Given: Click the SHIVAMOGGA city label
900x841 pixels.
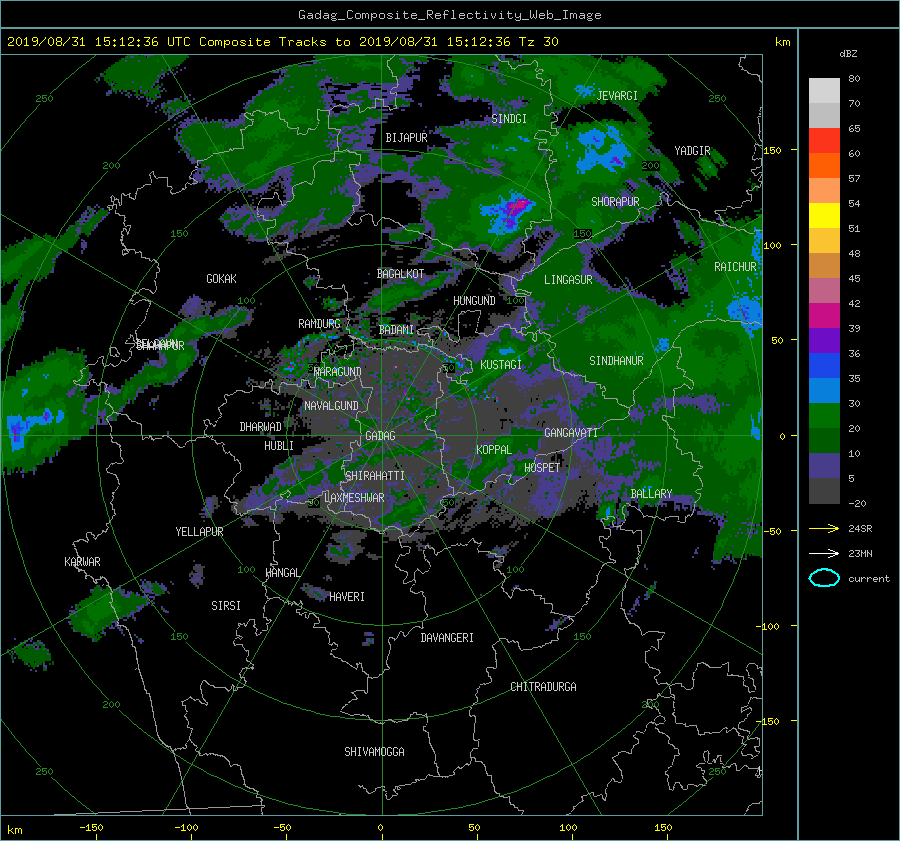Looking at the screenshot, I should (x=374, y=752).
